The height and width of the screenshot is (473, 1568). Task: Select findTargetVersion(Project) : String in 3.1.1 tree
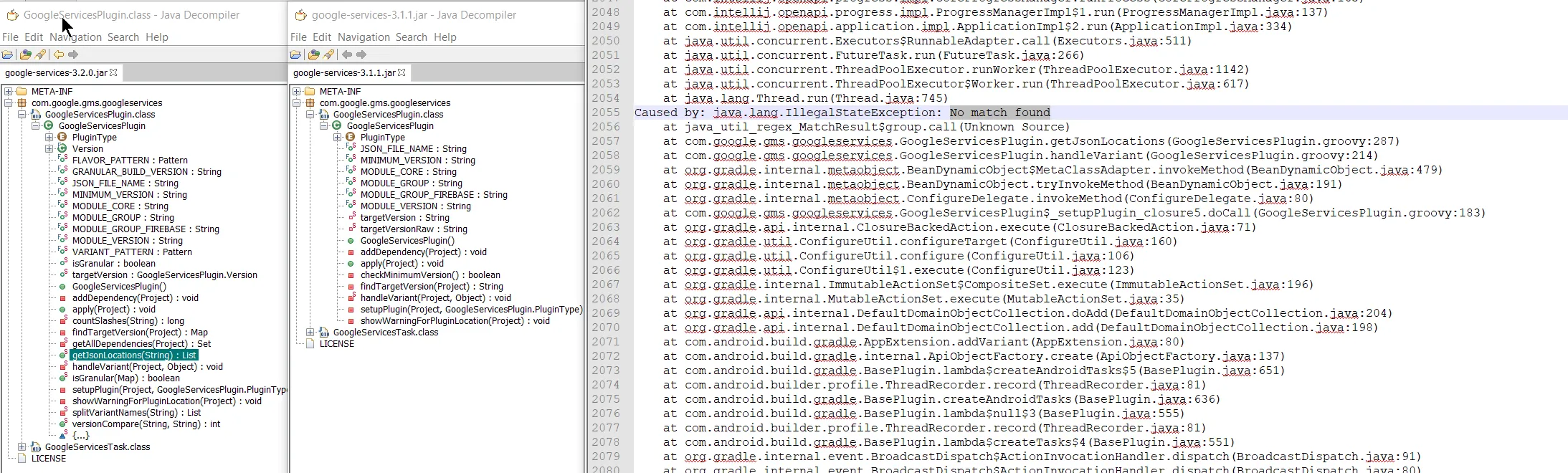[x=432, y=286]
